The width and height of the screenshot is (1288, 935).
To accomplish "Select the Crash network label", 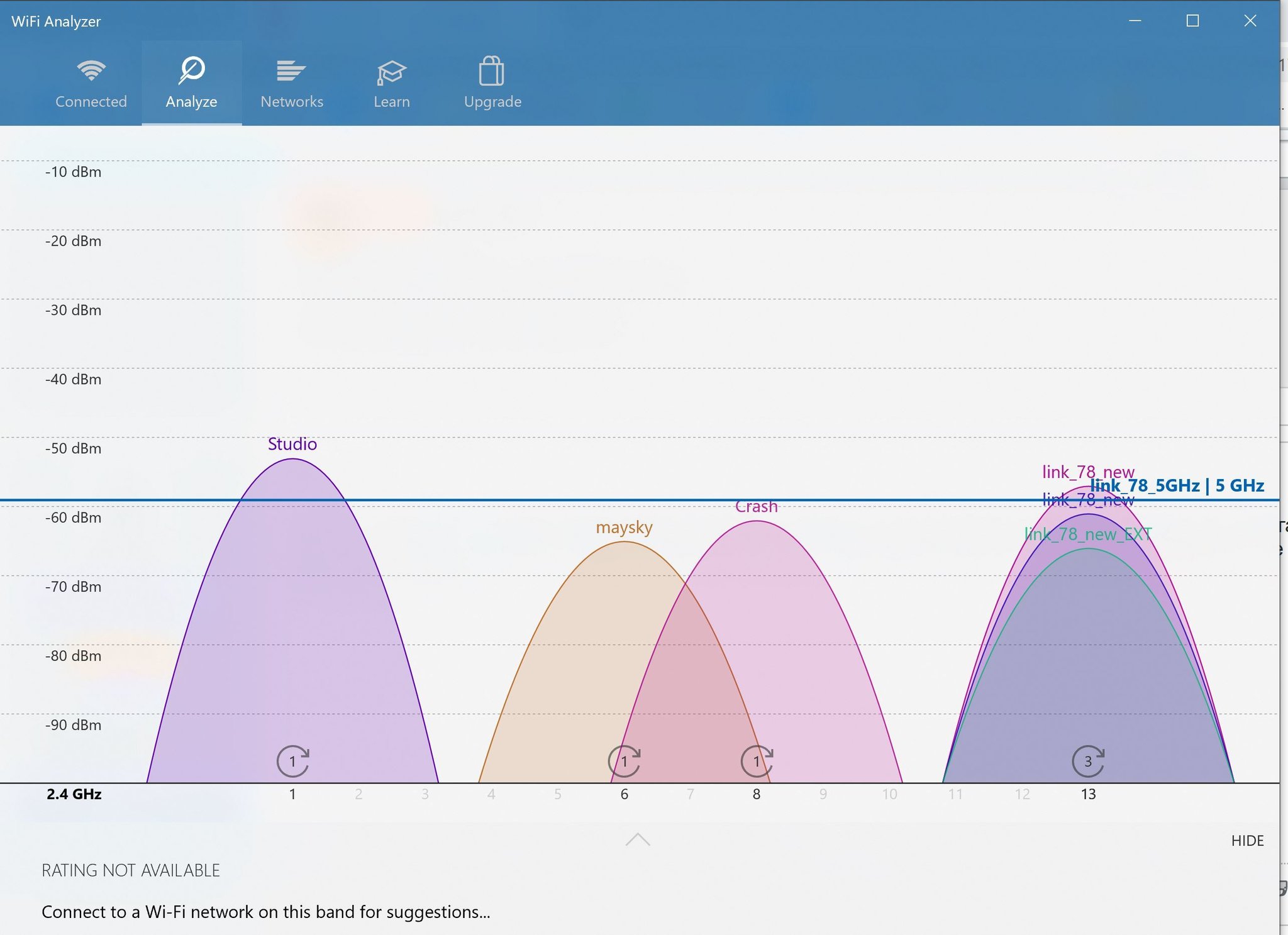I will click(x=757, y=506).
